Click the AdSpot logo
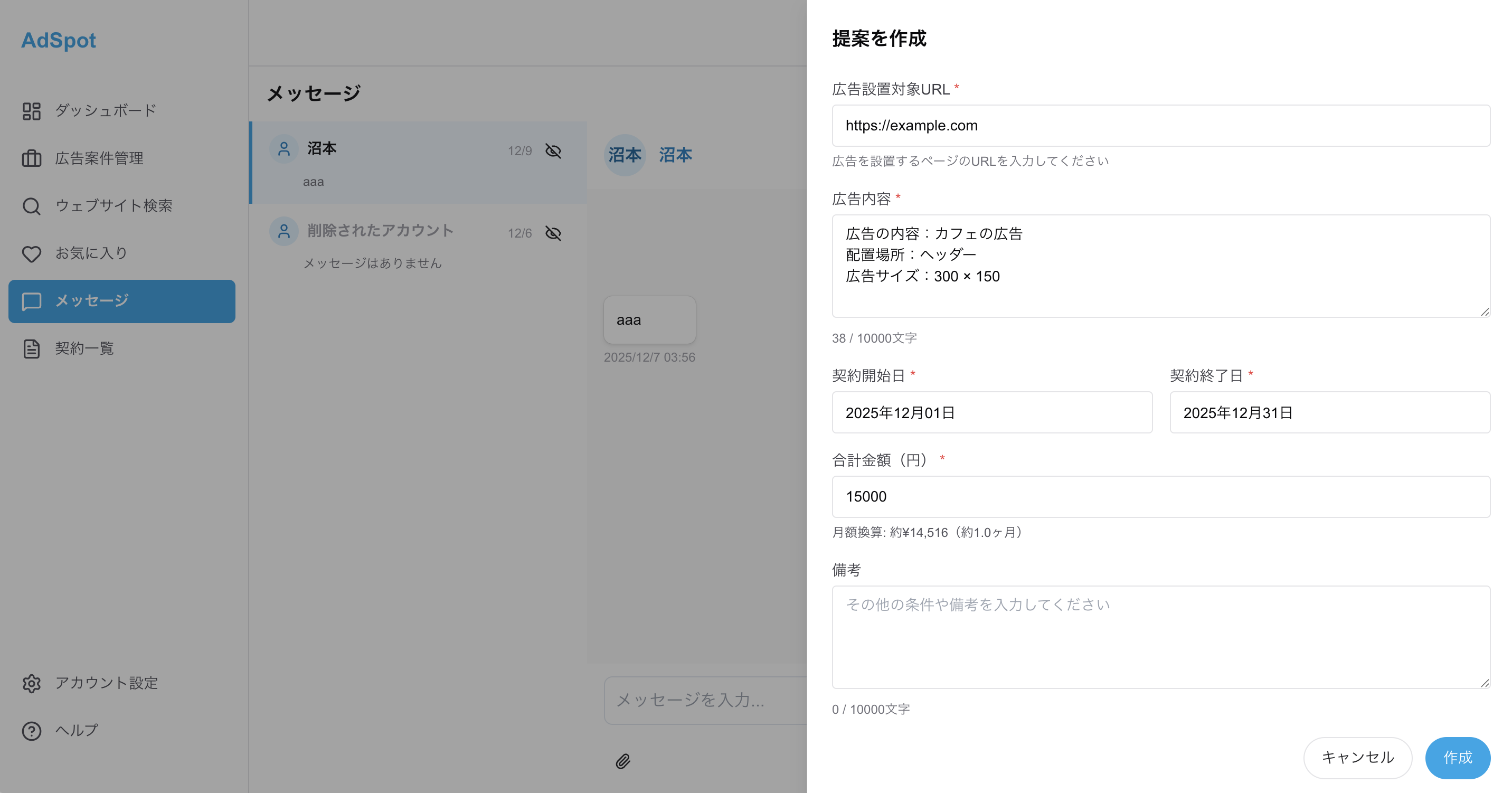The height and width of the screenshot is (793, 1512). 58,40
